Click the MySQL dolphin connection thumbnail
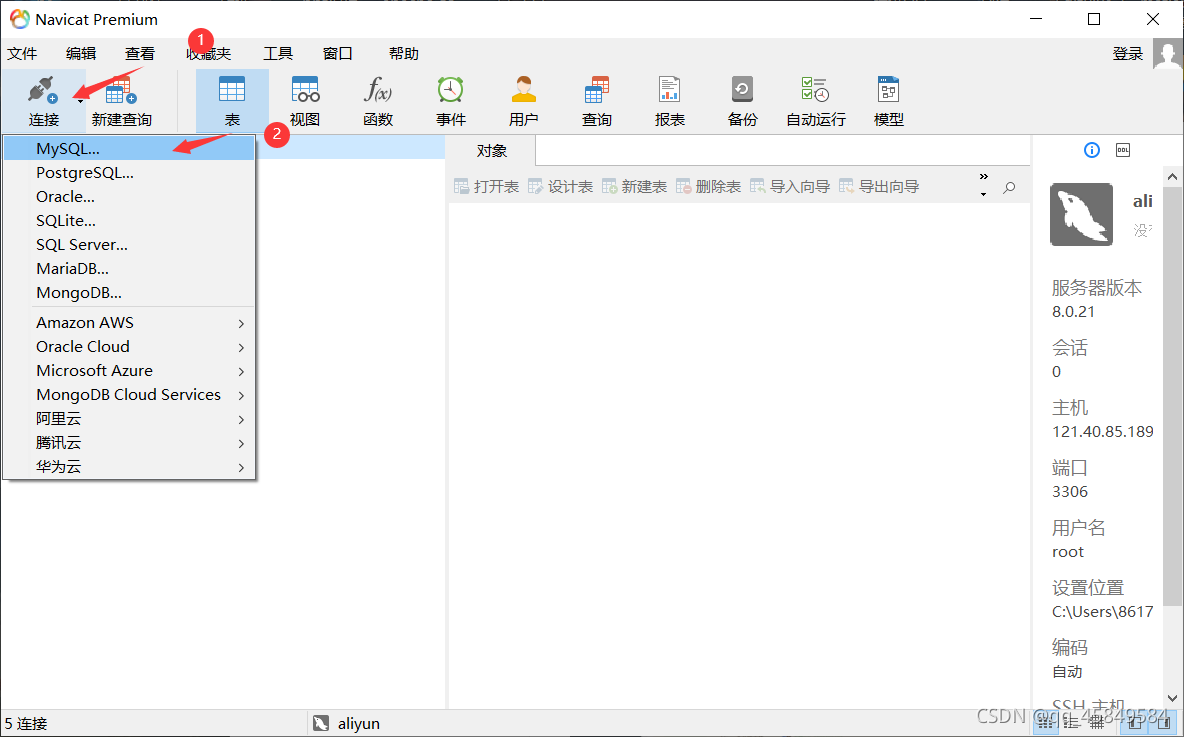Viewport: 1184px width, 737px height. tap(1081, 214)
